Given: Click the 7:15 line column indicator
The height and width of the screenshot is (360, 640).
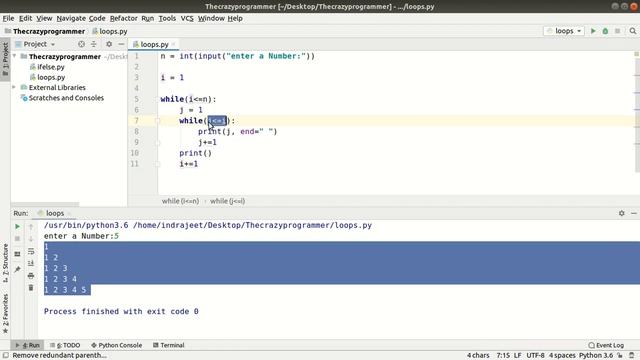Looking at the screenshot, I should tap(503, 356).
